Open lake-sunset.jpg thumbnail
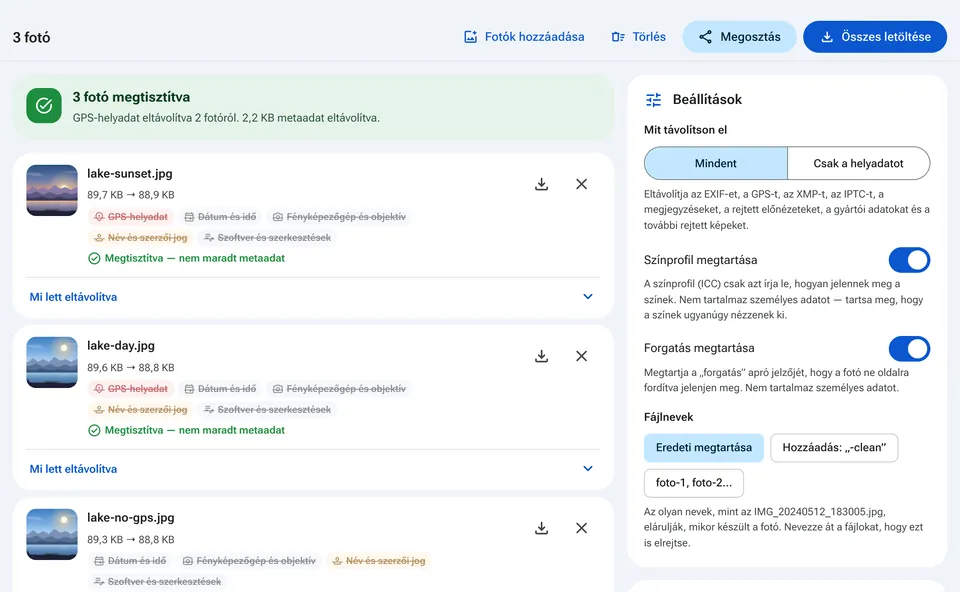 click(x=52, y=190)
